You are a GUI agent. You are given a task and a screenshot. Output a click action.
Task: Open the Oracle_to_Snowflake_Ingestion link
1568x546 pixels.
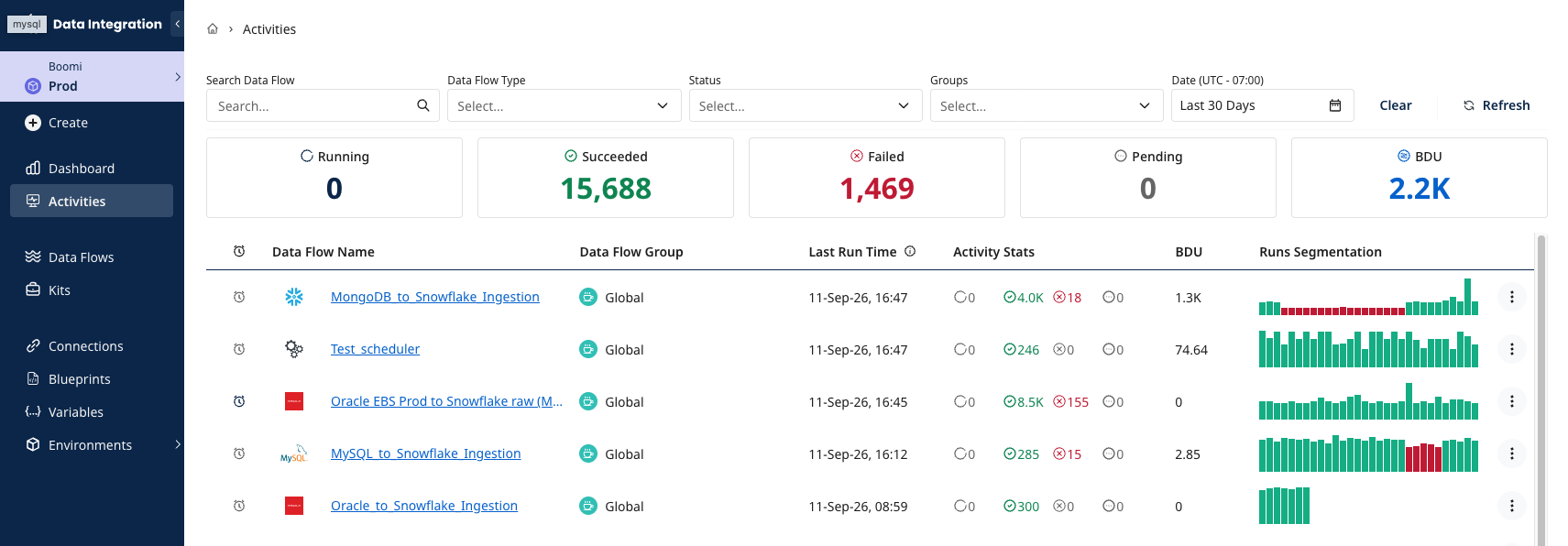click(424, 506)
